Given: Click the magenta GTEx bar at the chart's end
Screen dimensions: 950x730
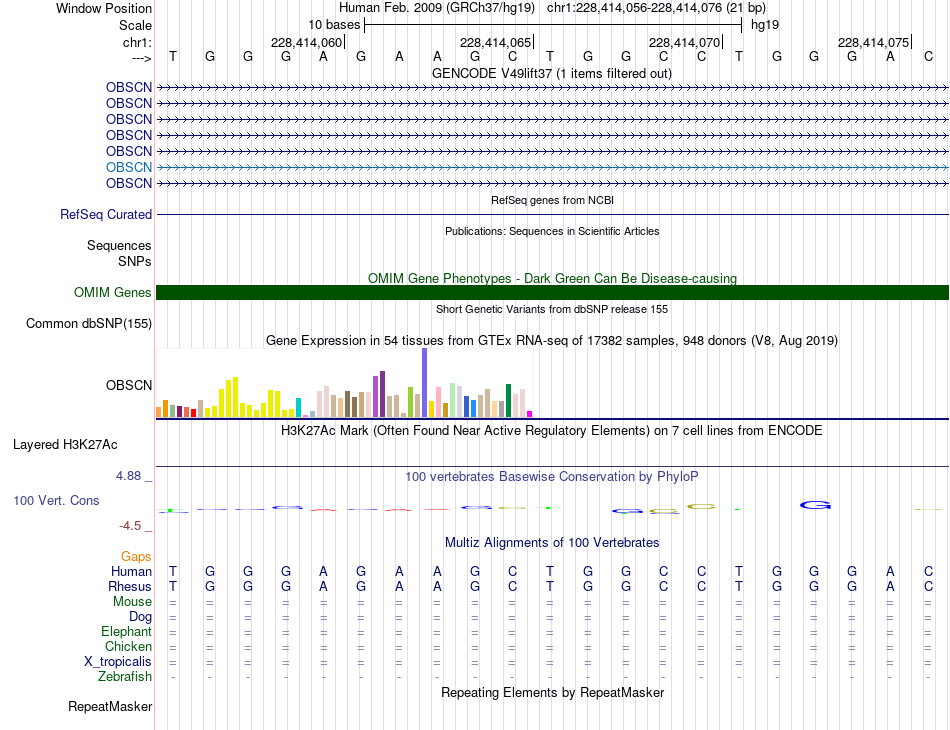Looking at the screenshot, I should coord(530,414).
